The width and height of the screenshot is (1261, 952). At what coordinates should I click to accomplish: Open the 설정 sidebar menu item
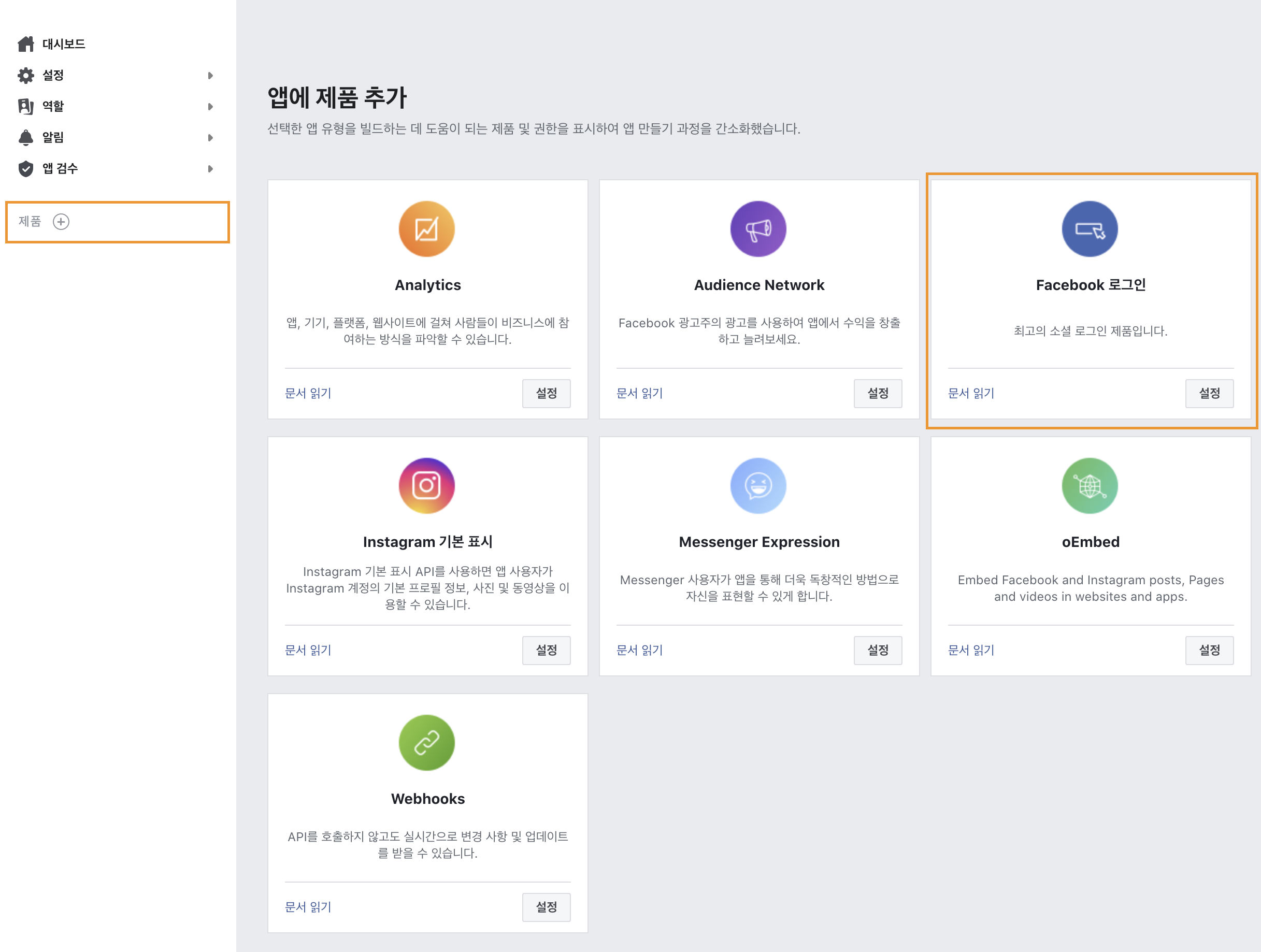point(53,75)
